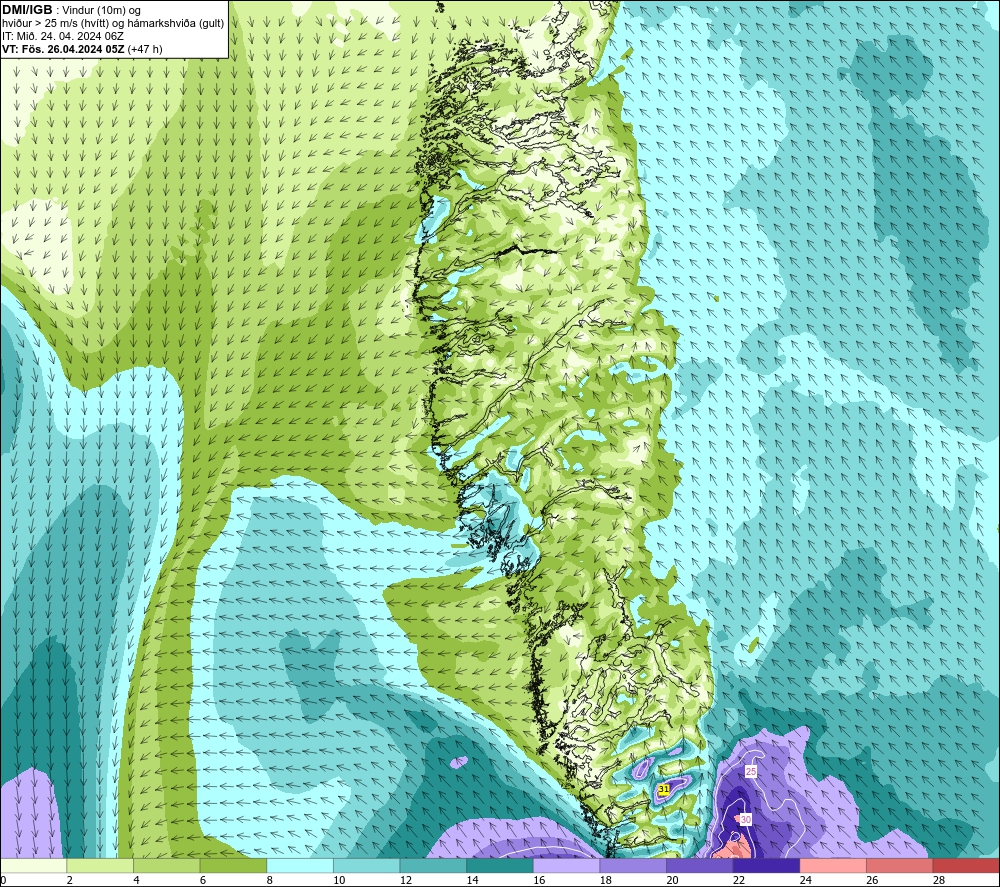Click the legend scale number 10
This screenshot has width=1000, height=887.
(x=339, y=881)
